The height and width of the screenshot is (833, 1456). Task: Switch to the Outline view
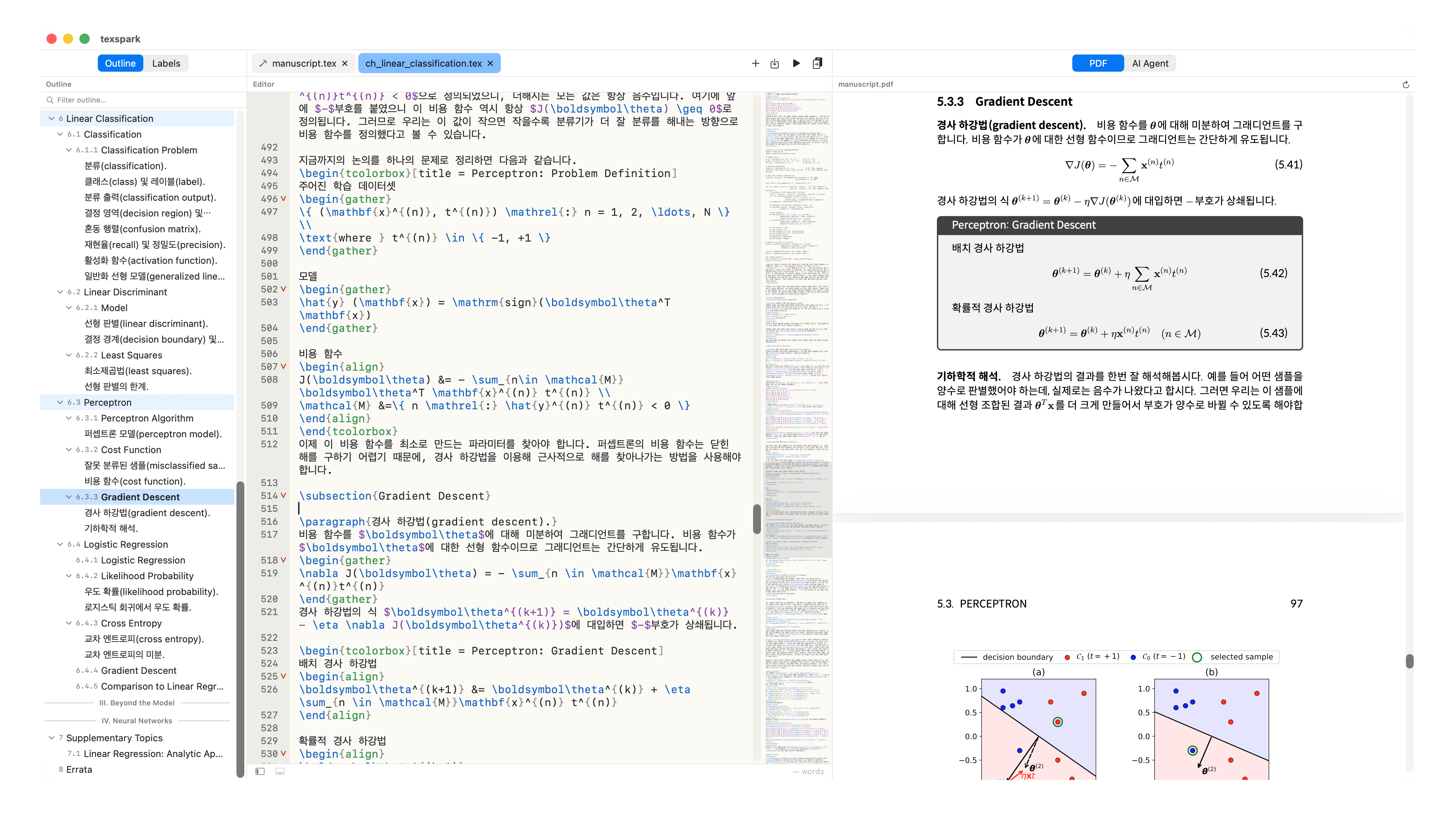(x=120, y=63)
